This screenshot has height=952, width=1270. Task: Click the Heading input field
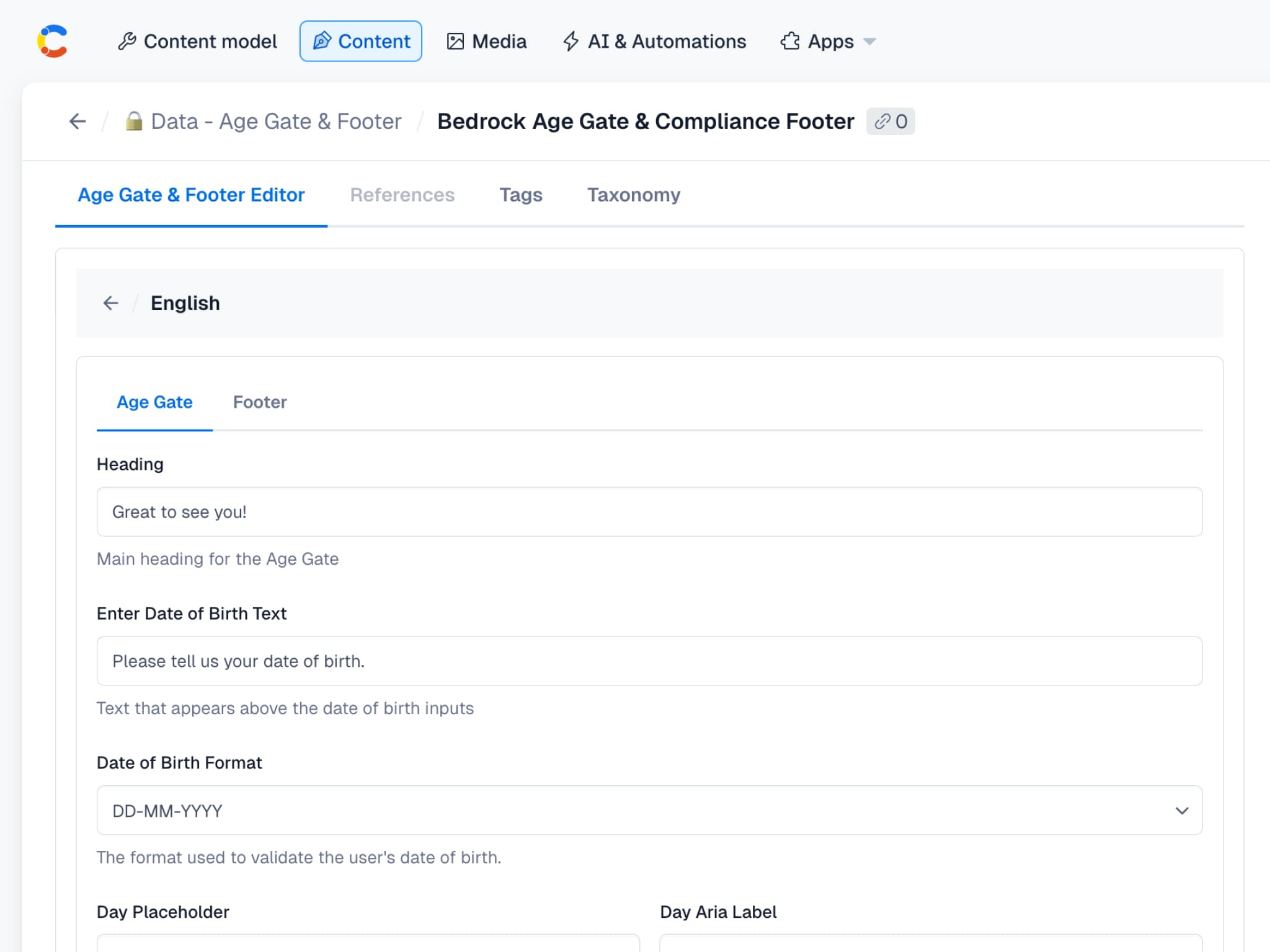tap(649, 512)
